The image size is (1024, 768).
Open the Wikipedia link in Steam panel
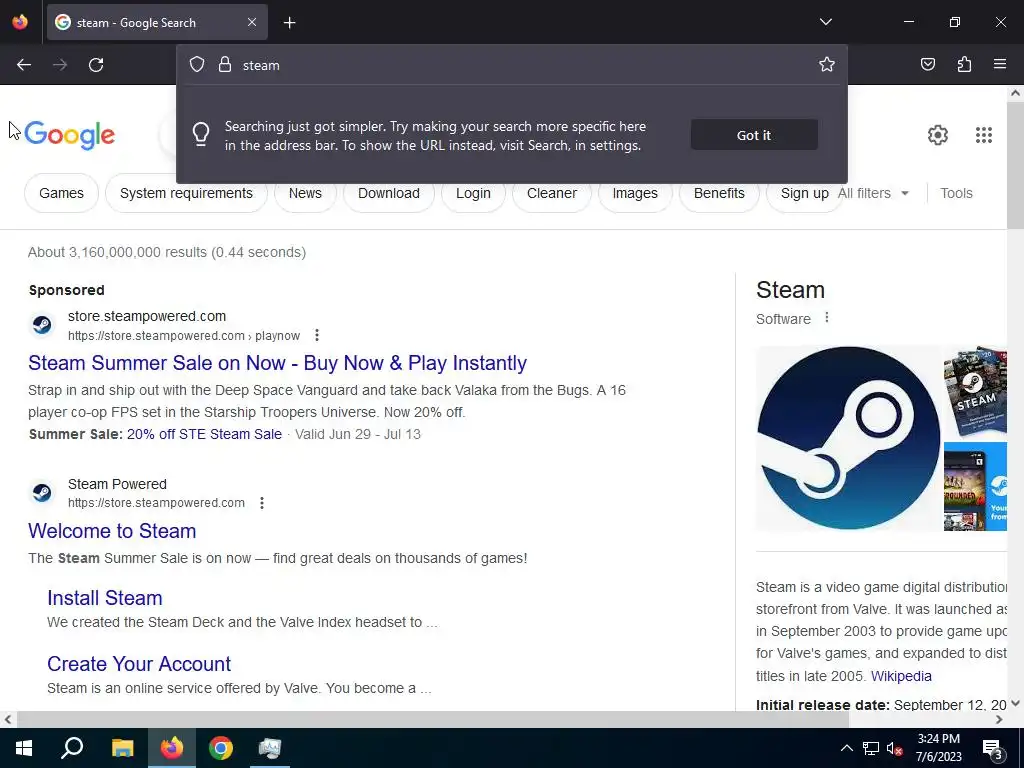[901, 676]
